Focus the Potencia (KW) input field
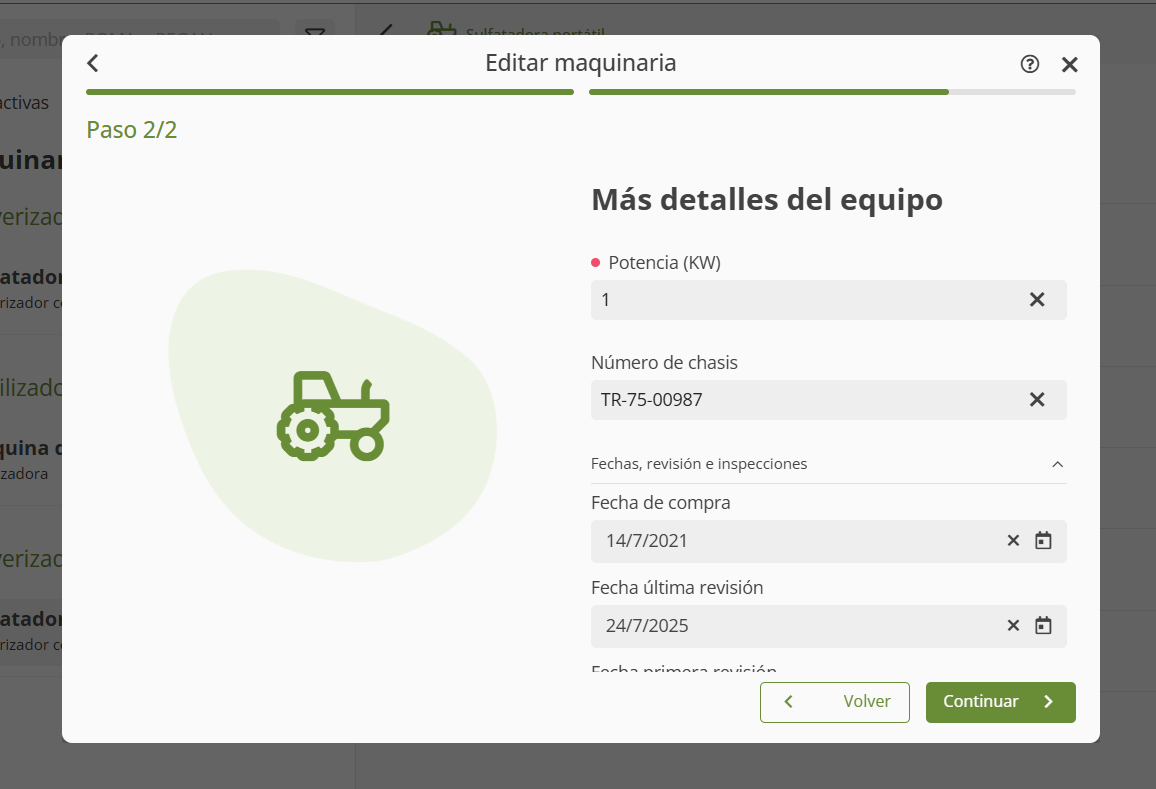Screen dimensions: 1156x789 click(800, 300)
